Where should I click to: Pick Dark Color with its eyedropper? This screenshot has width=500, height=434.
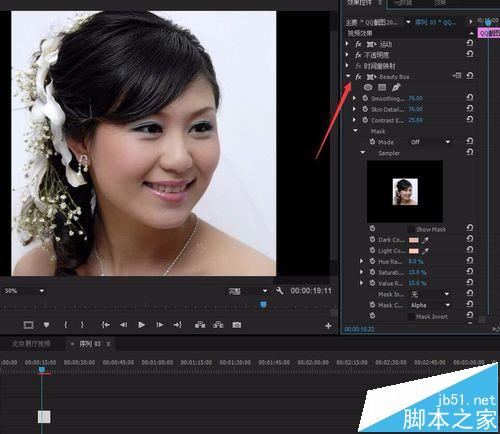[425, 240]
